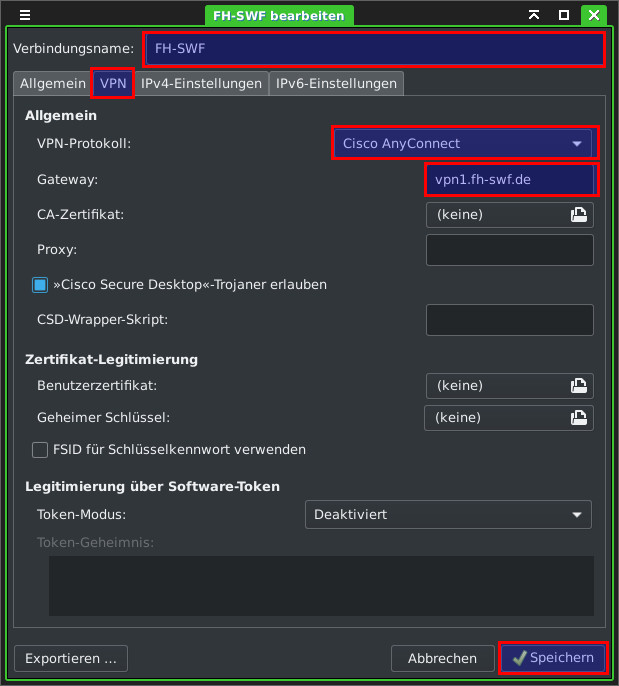Focus the Gateway input field
Image resolution: width=619 pixels, height=686 pixels.
coord(510,180)
